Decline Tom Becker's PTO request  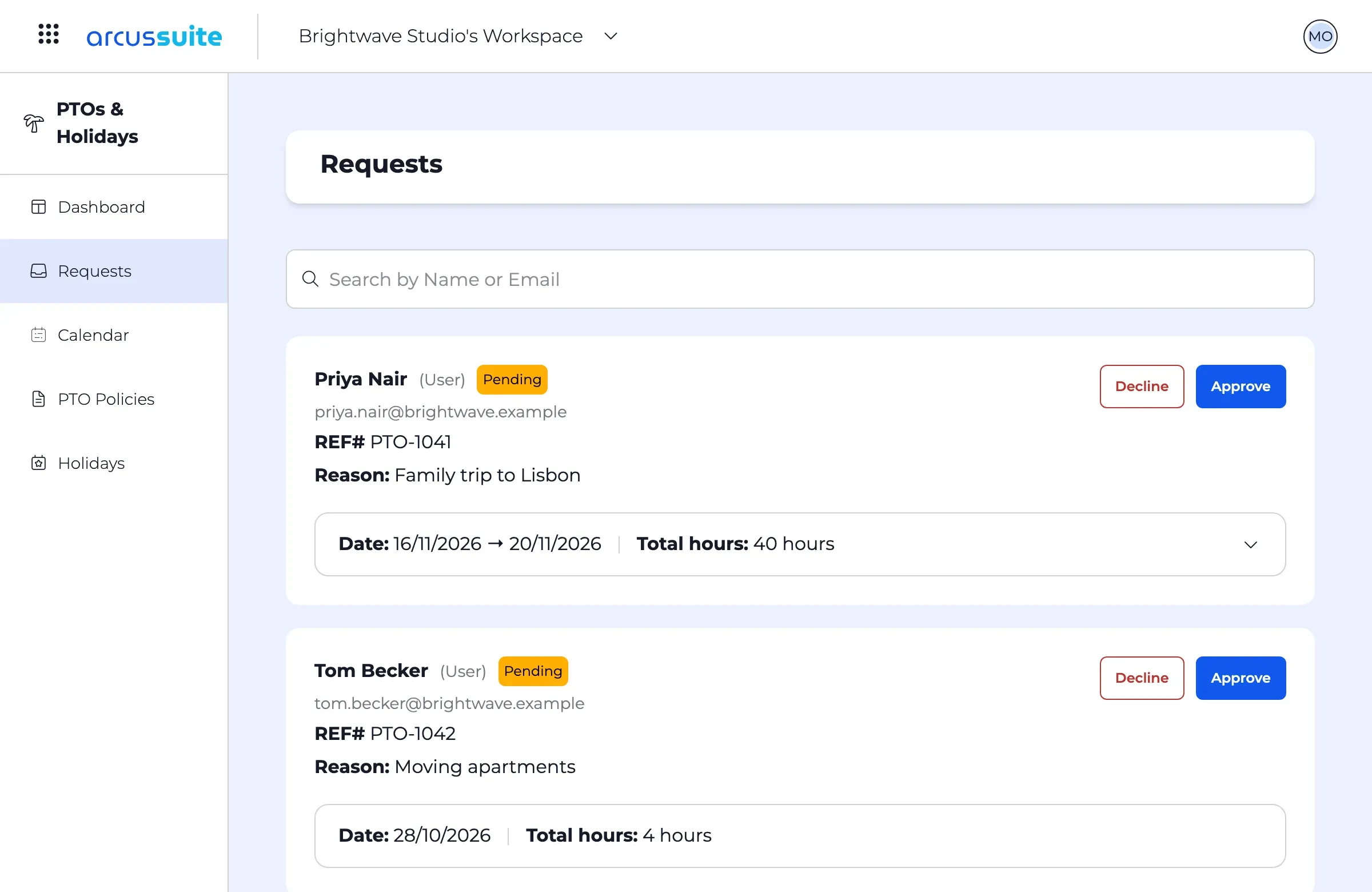(x=1142, y=678)
